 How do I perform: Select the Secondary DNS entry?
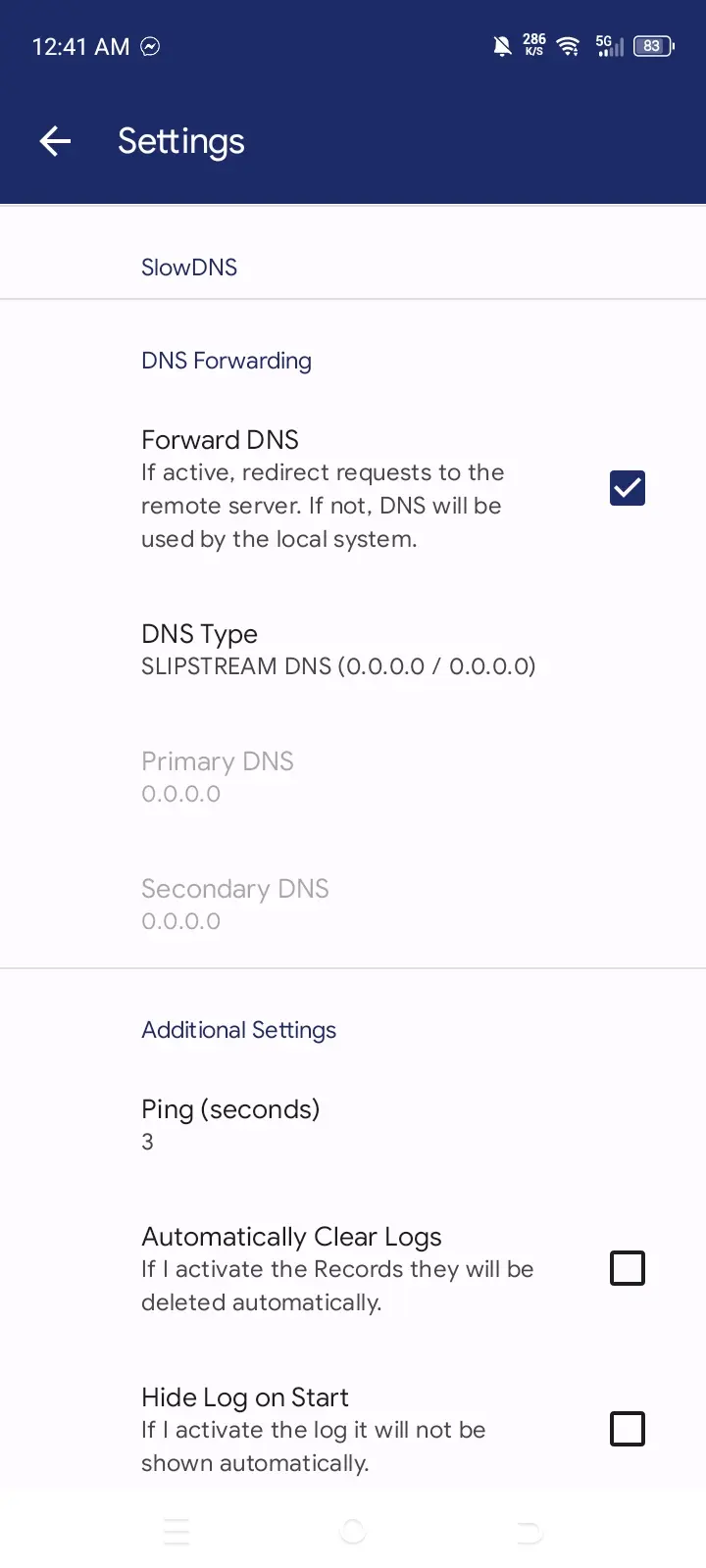(353, 904)
